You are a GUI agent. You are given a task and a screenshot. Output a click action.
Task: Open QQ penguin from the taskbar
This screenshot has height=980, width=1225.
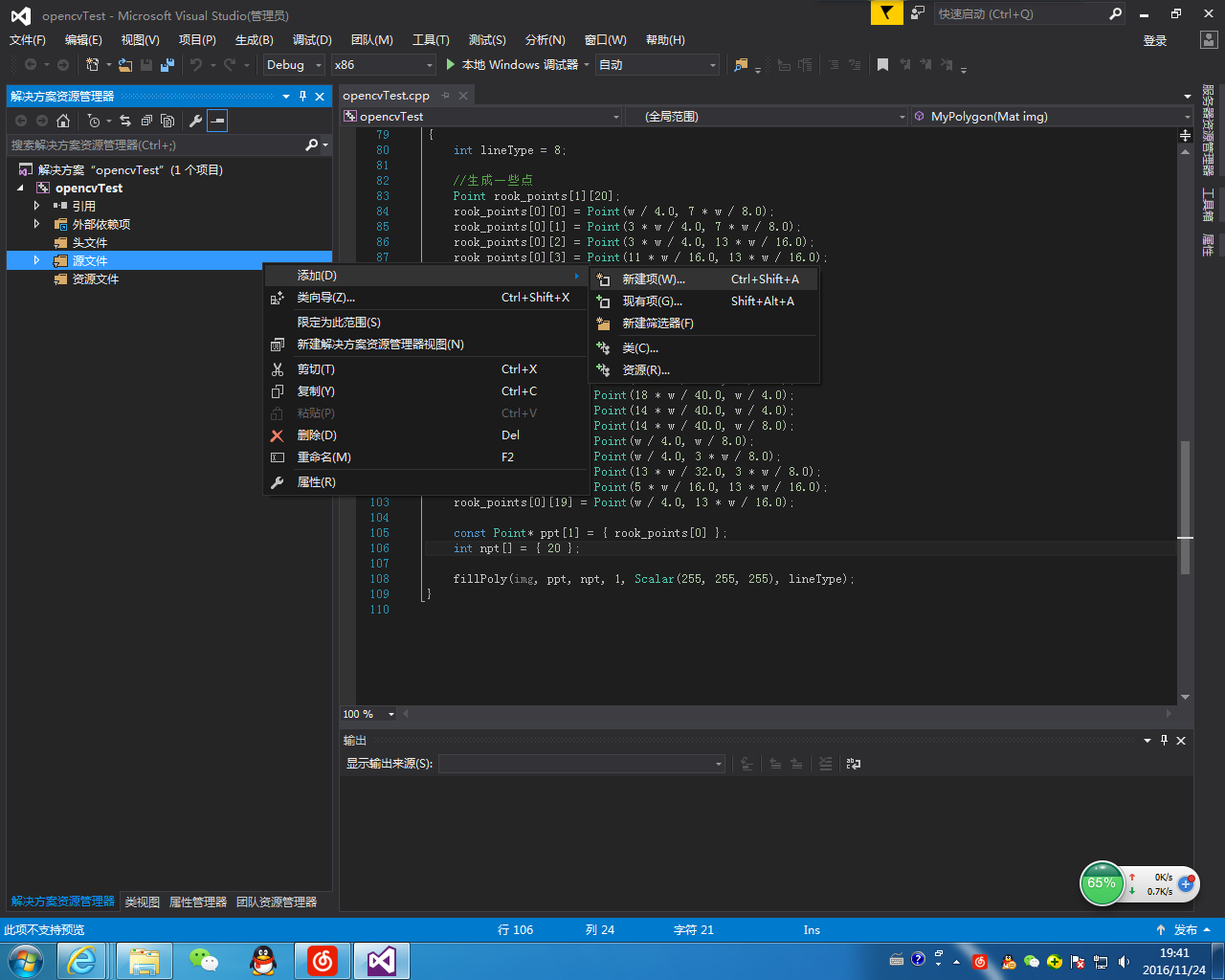[x=263, y=960]
